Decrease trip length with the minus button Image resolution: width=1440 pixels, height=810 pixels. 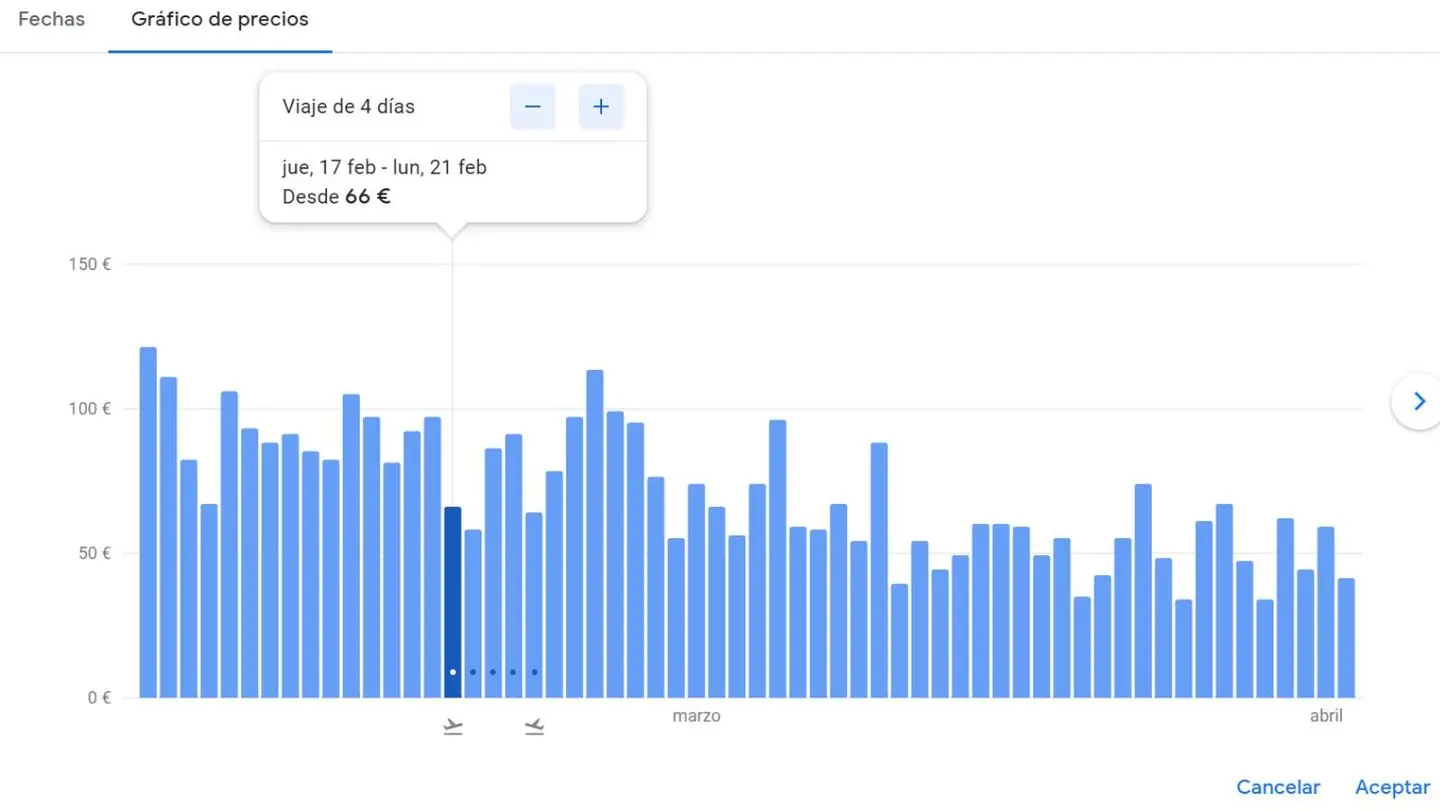(532, 107)
